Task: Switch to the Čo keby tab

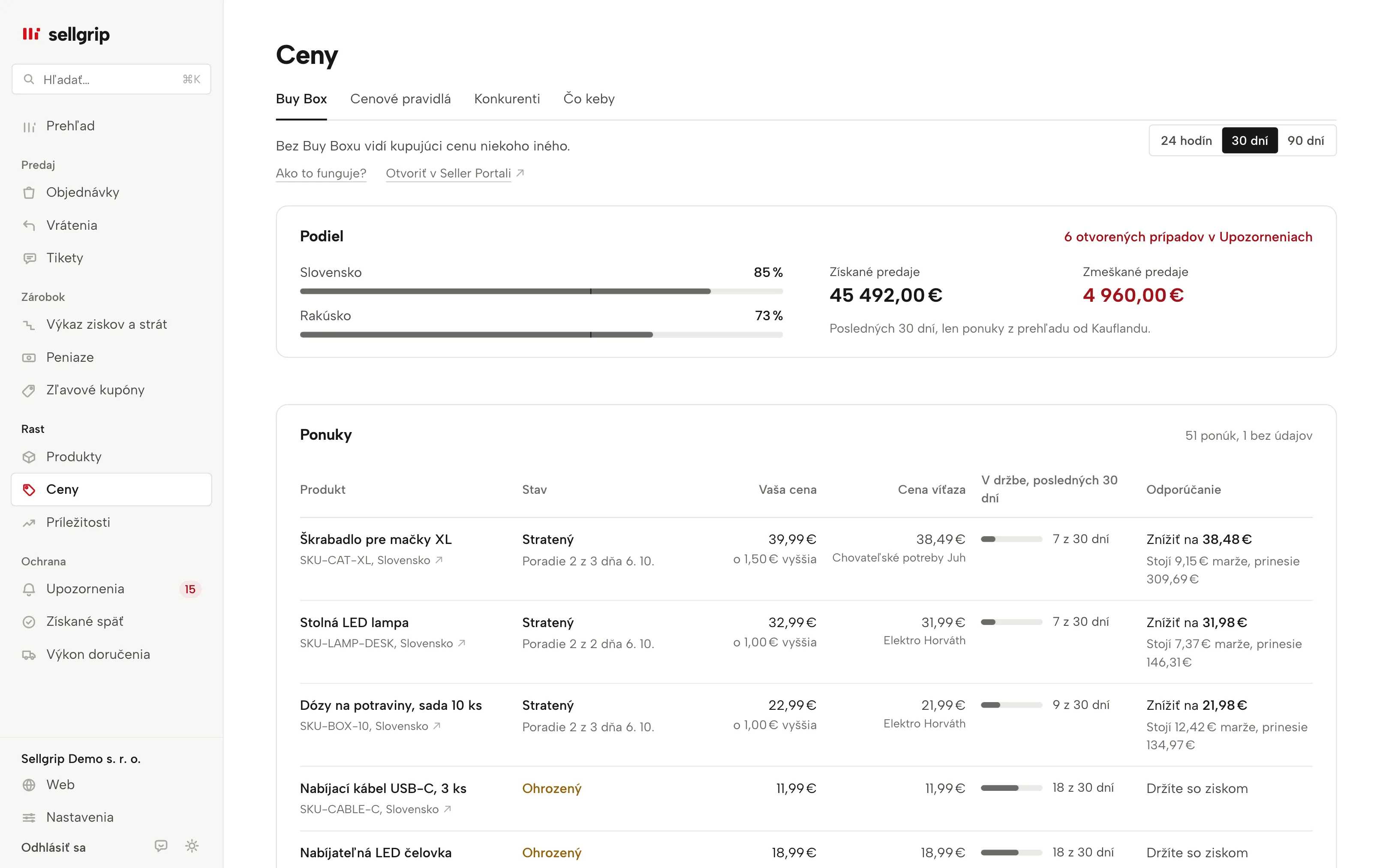Action: coord(589,99)
